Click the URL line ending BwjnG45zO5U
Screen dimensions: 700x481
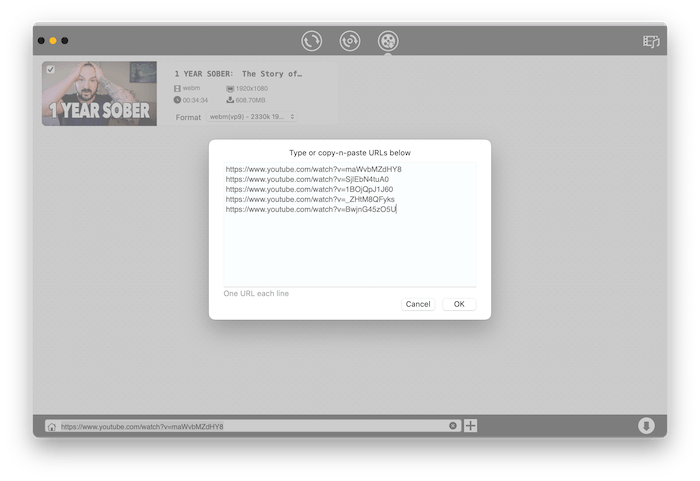tap(311, 210)
